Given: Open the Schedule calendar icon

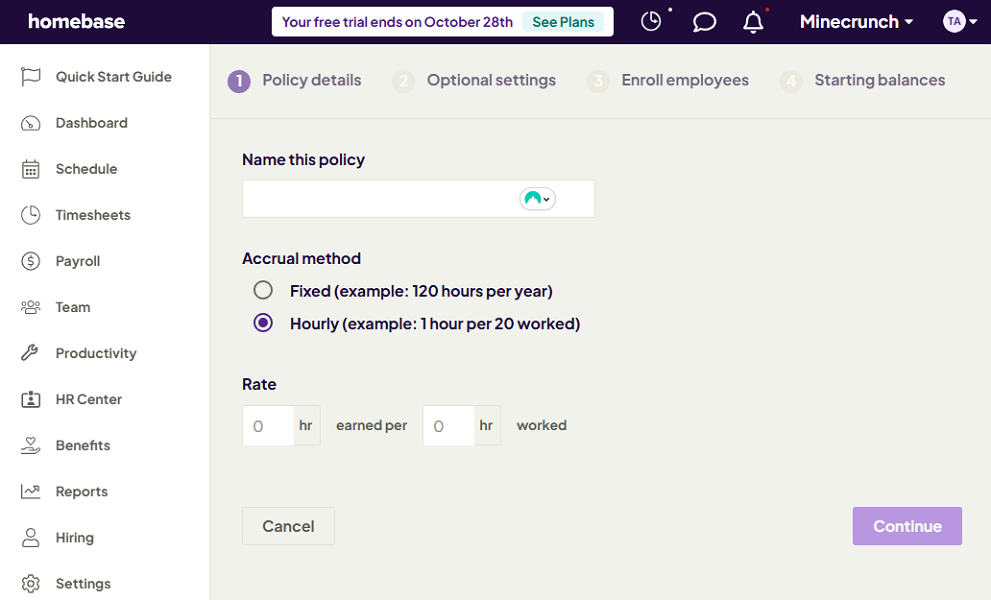Looking at the screenshot, I should (x=31, y=168).
